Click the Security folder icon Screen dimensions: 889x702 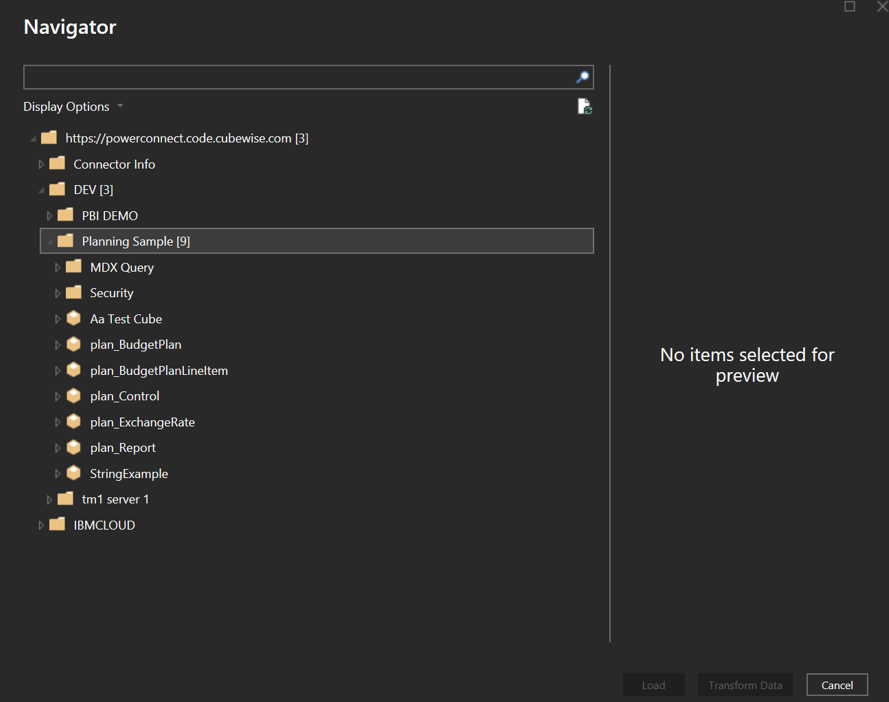[74, 293]
